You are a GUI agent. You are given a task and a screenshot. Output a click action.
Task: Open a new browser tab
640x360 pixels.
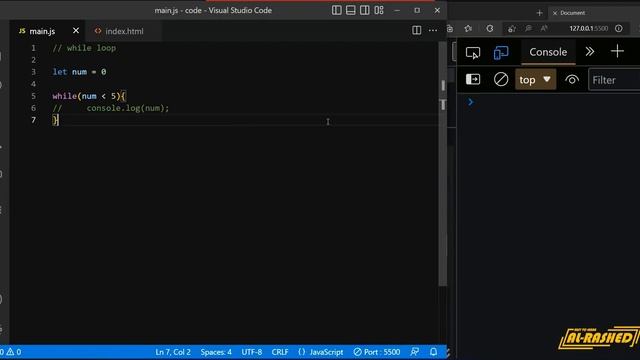point(539,13)
